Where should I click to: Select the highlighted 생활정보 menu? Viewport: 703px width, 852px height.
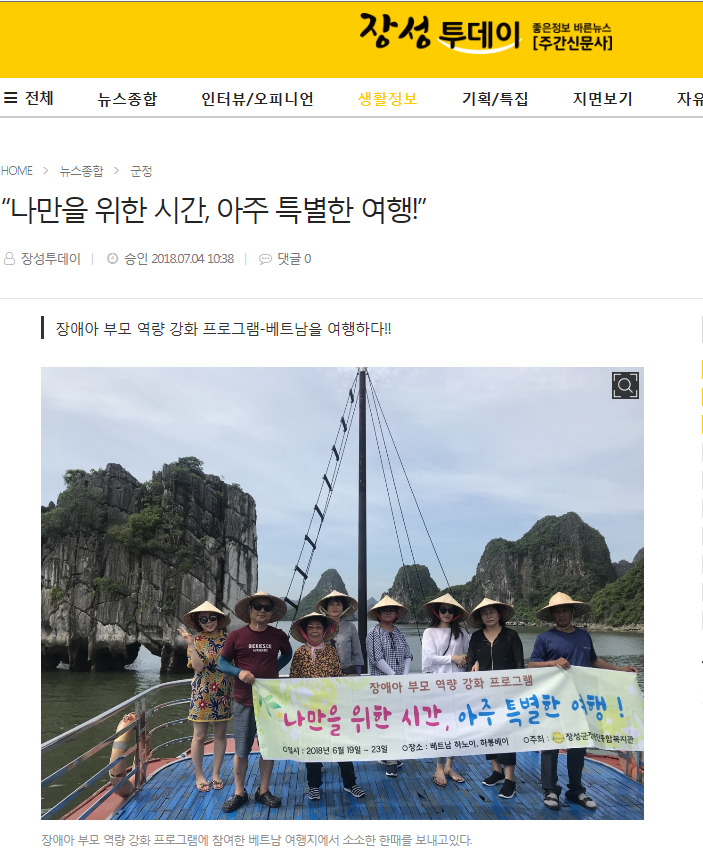click(388, 99)
